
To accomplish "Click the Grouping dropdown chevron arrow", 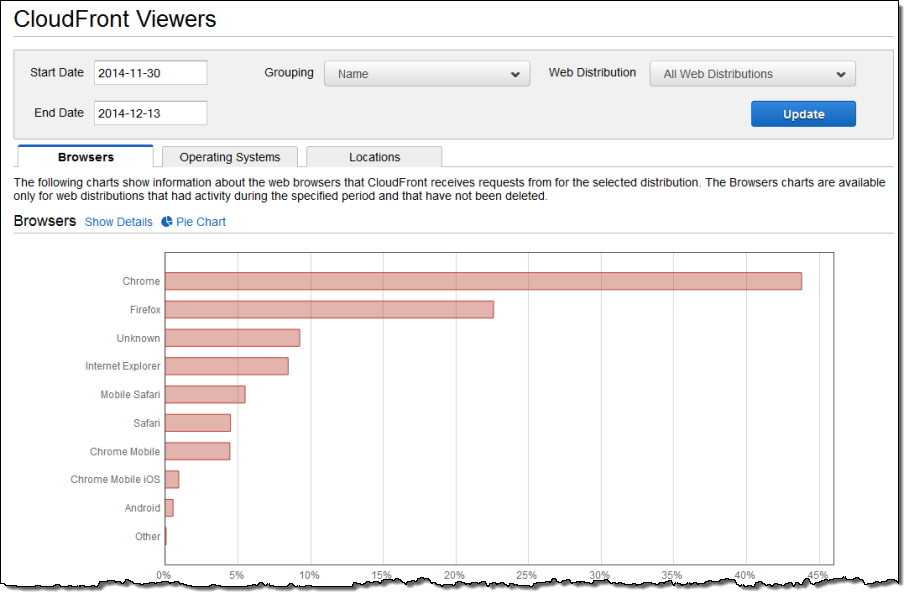I will coord(515,74).
